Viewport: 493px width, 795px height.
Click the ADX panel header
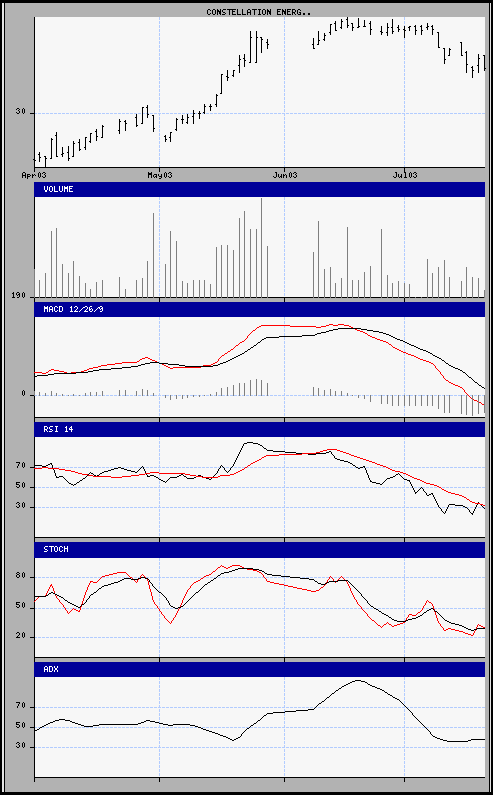point(260,670)
